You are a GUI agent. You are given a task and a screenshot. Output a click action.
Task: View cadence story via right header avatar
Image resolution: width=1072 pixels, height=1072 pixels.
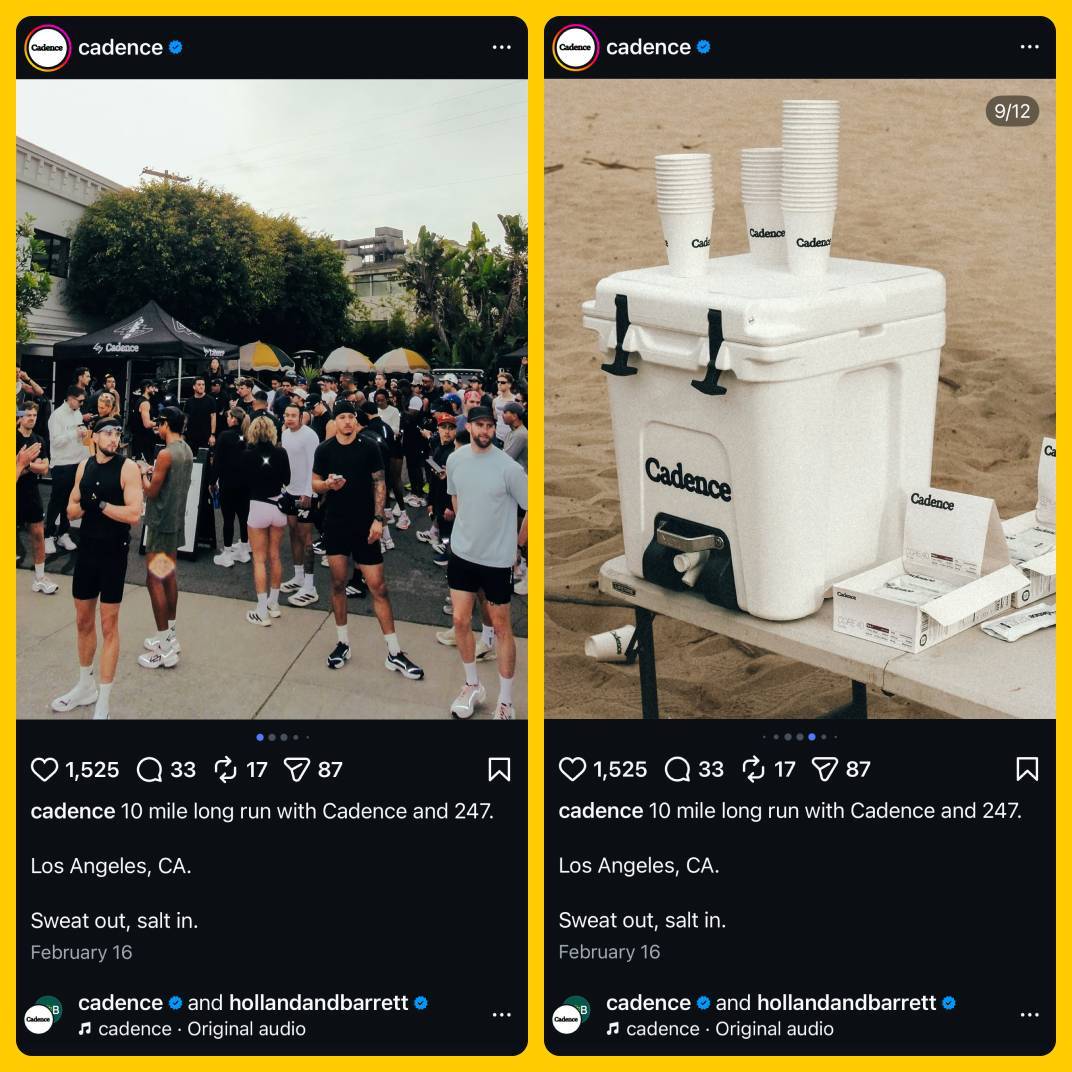coord(576,47)
